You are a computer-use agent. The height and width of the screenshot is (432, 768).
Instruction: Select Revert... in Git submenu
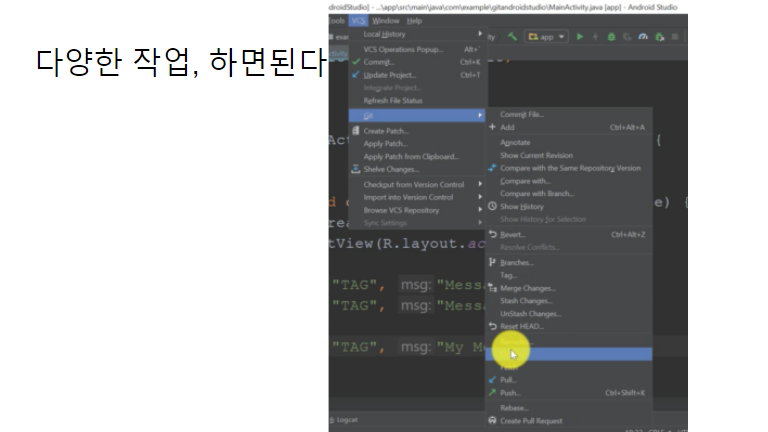tap(569, 235)
